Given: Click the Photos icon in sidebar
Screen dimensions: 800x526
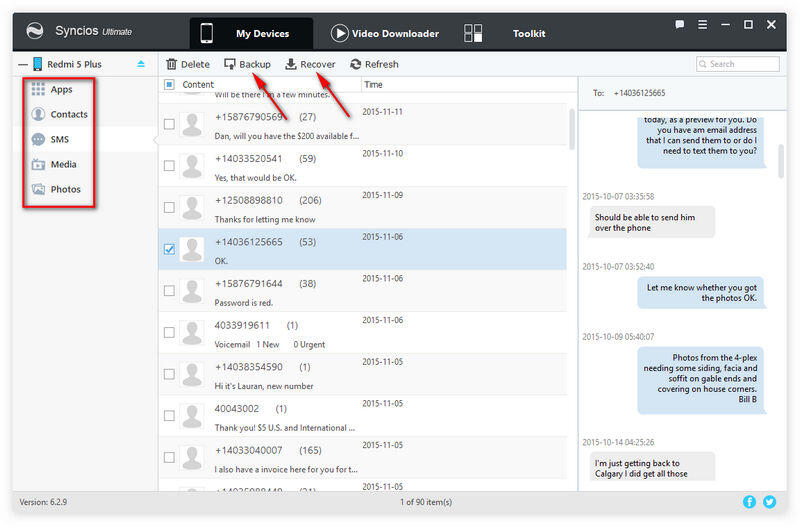Looking at the screenshot, I should (x=38, y=189).
